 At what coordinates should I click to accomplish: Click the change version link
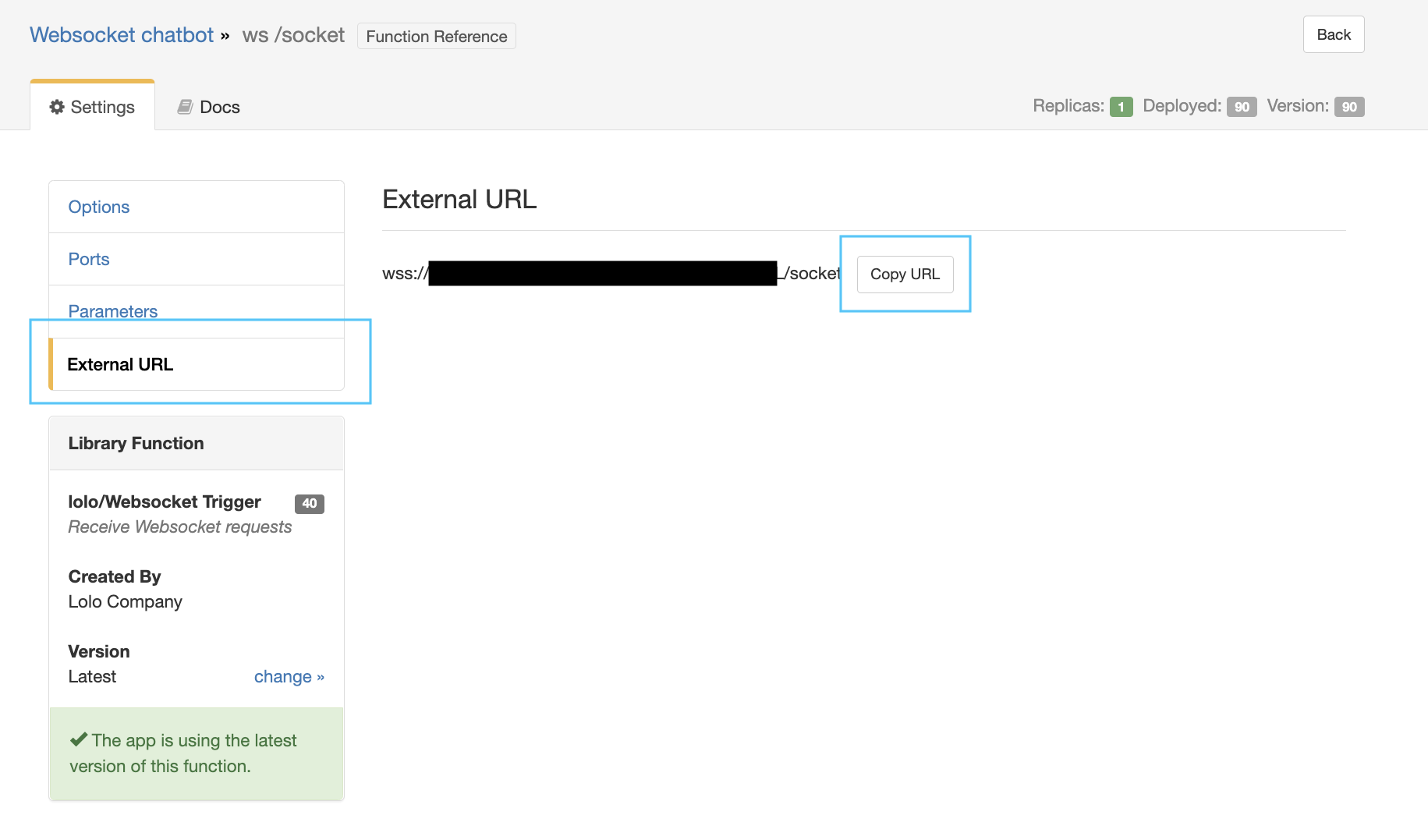(x=289, y=677)
